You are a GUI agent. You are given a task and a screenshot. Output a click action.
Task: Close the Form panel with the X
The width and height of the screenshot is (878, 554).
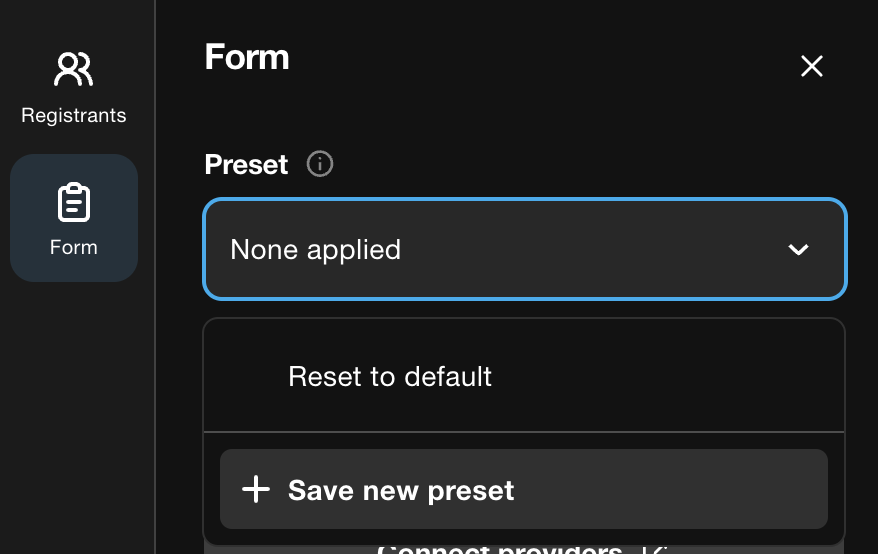tap(811, 66)
